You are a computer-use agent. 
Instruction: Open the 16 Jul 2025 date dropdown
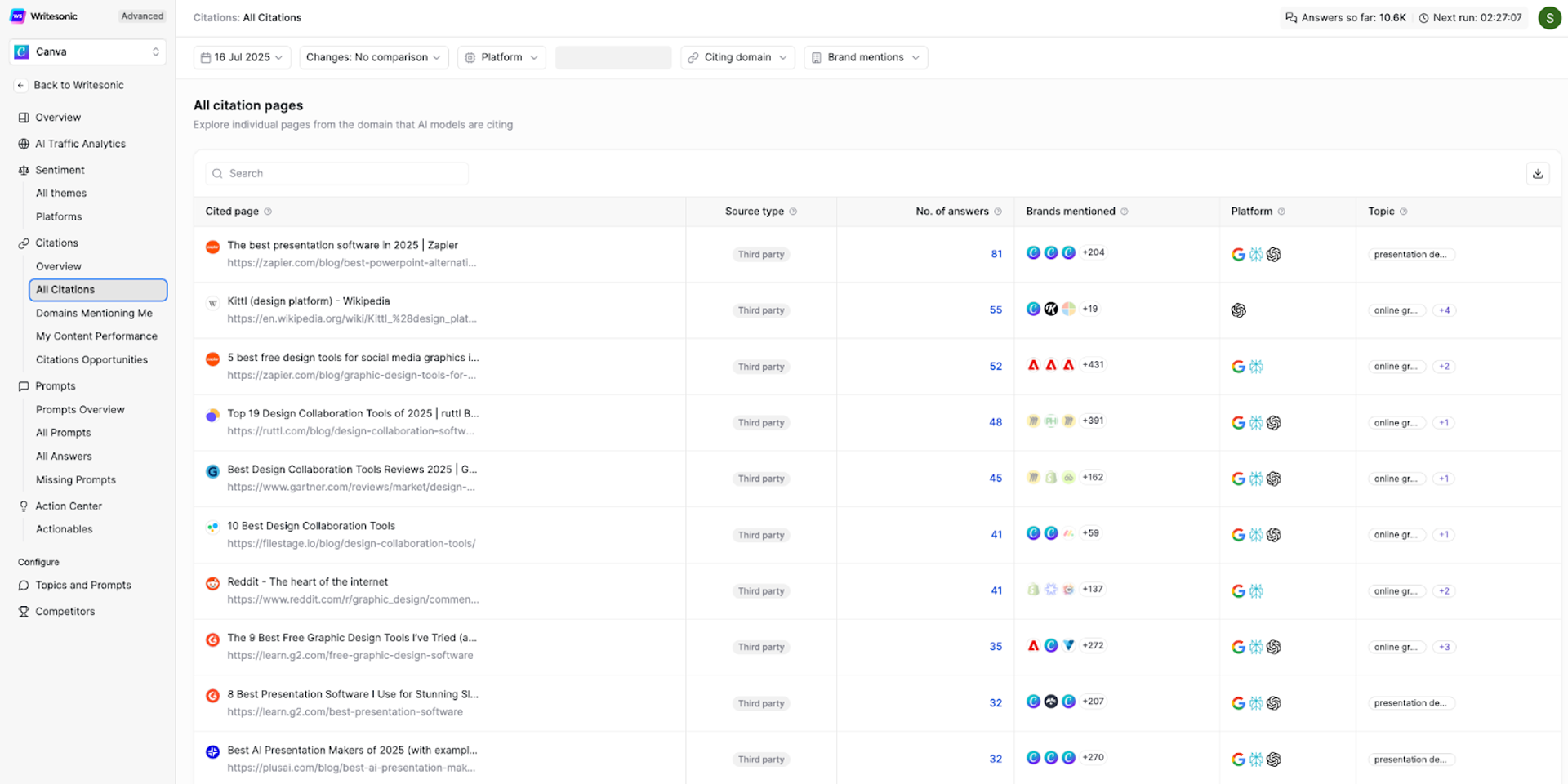tap(242, 57)
